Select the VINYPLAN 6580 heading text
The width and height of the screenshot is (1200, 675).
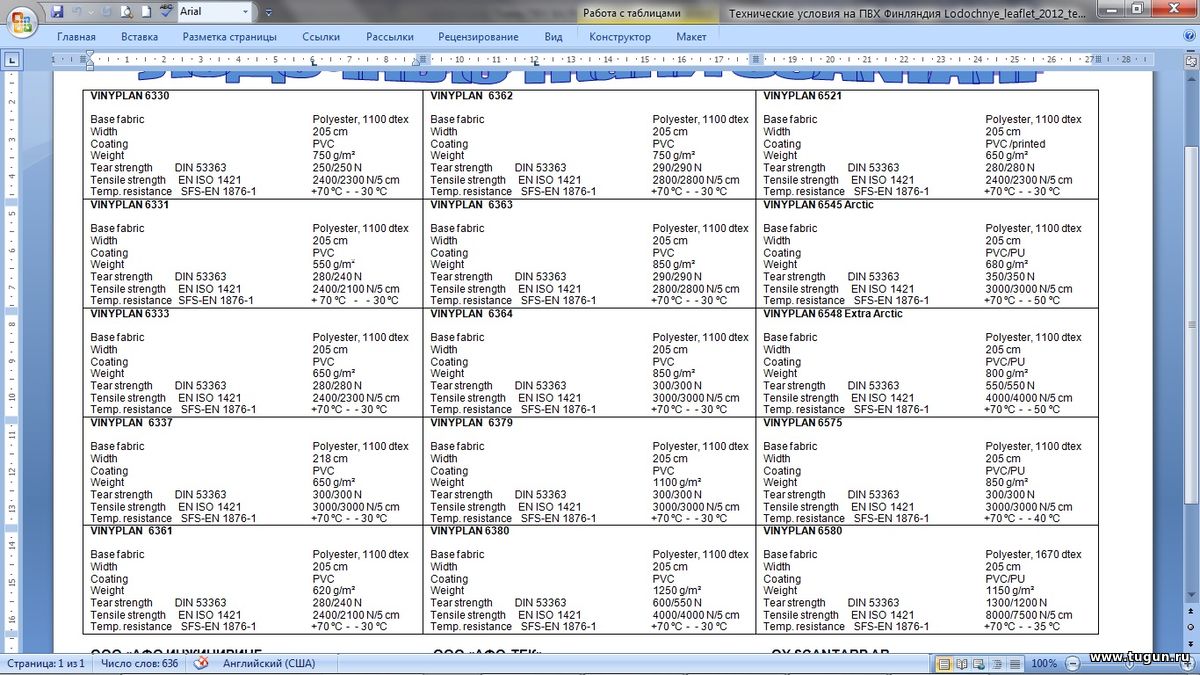(x=802, y=531)
